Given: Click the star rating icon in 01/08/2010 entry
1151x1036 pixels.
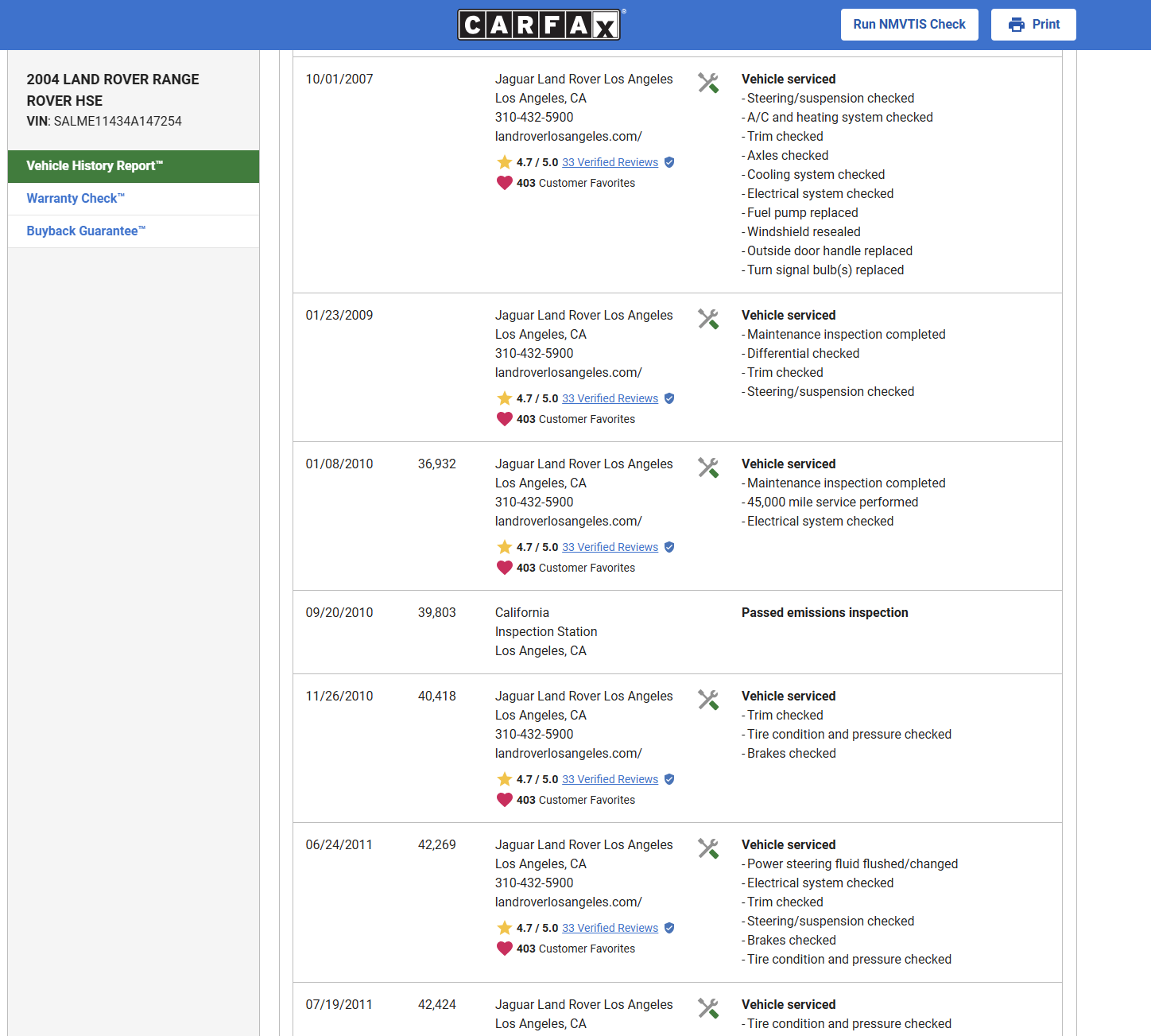Looking at the screenshot, I should click(504, 547).
